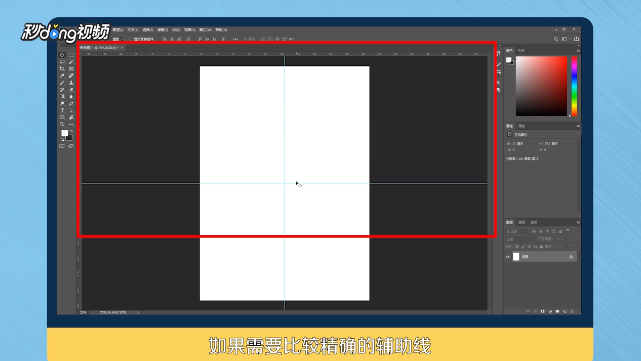Viewport: 641px width, 361px height.
Task: Open the 窗口(W) Window menu
Action: [205, 30]
